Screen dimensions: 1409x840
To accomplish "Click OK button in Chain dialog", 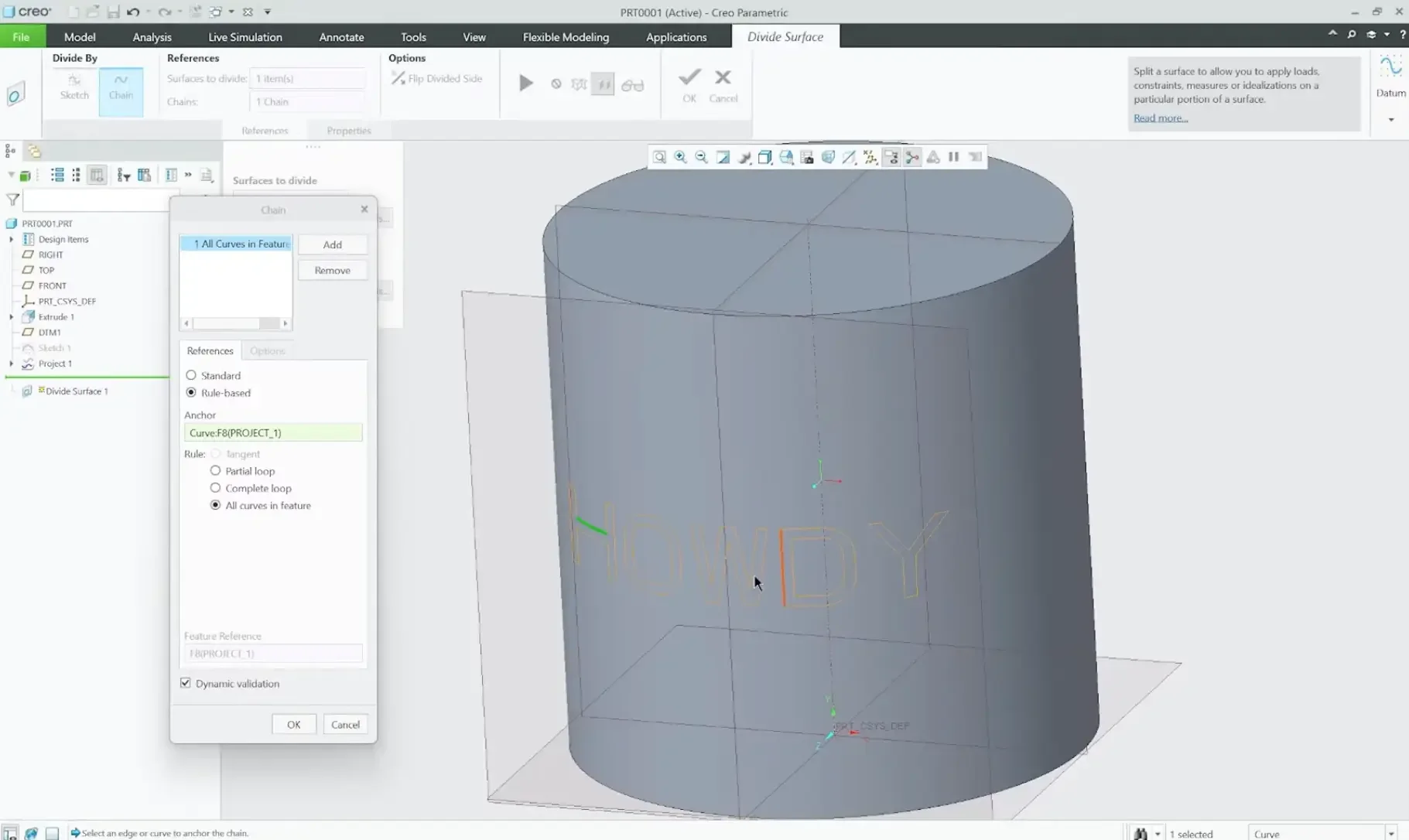I will pos(293,724).
